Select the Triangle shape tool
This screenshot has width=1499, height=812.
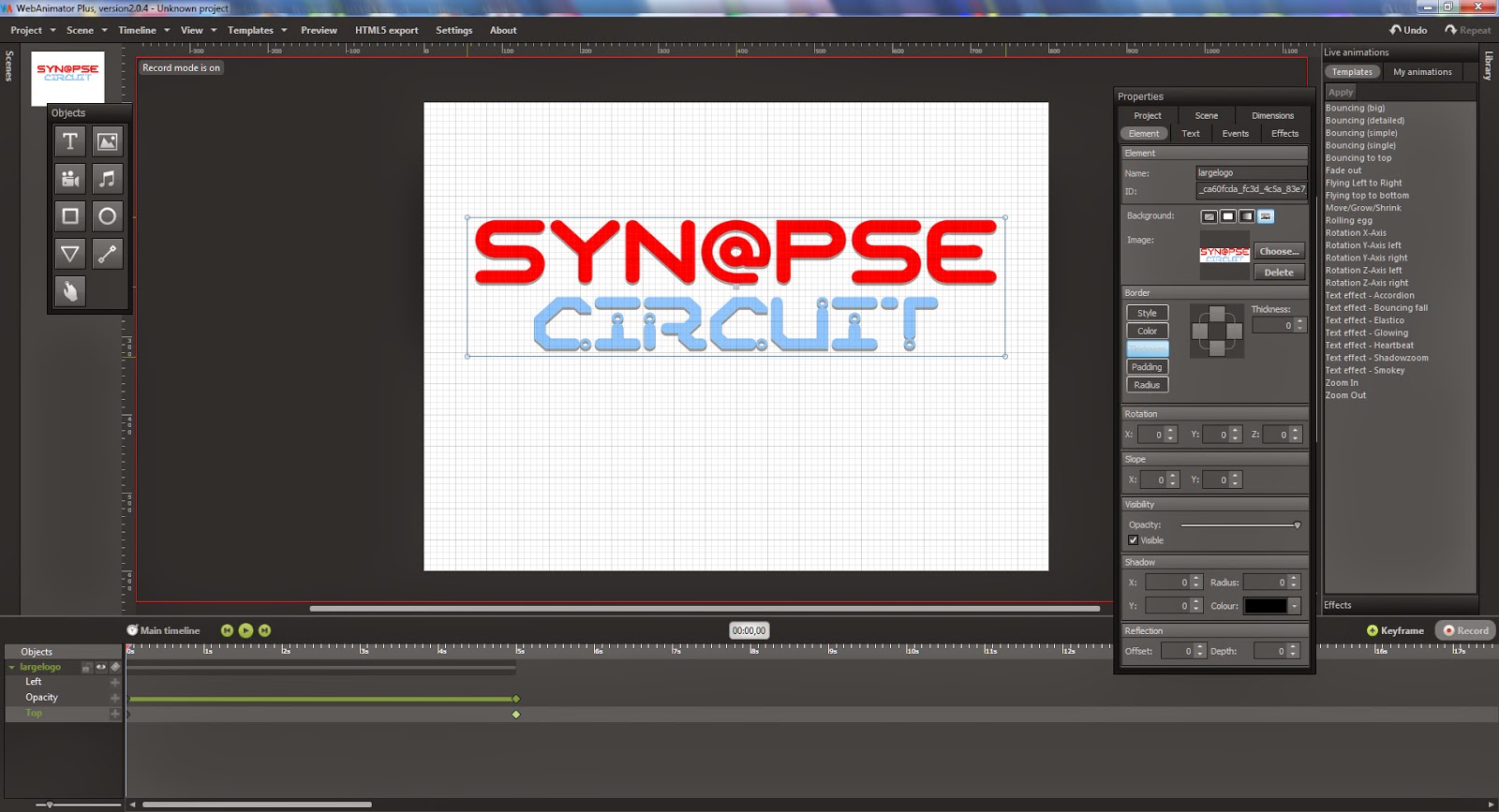70,254
